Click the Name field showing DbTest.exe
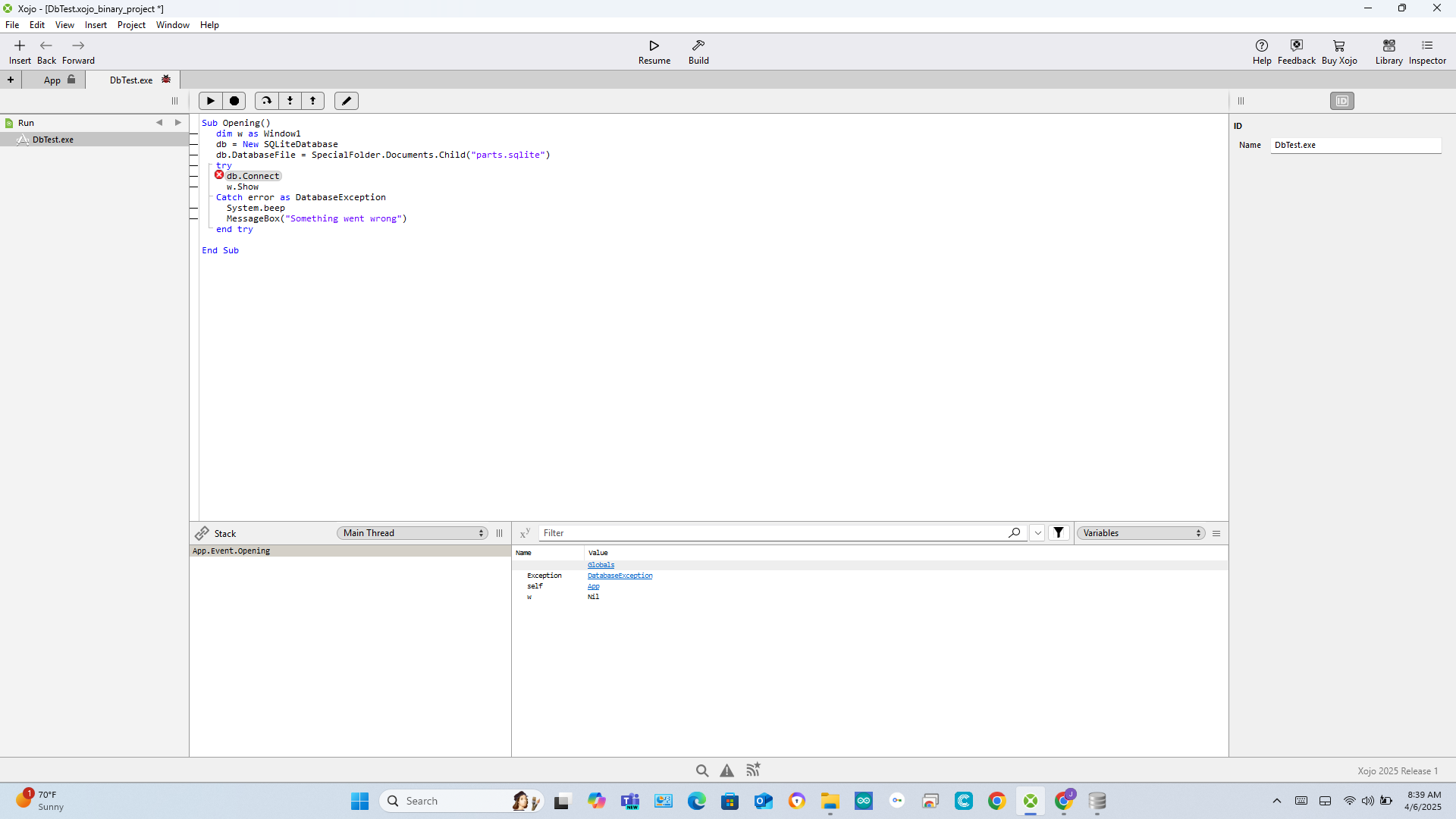Image resolution: width=1456 pixels, height=819 pixels. (x=1356, y=145)
